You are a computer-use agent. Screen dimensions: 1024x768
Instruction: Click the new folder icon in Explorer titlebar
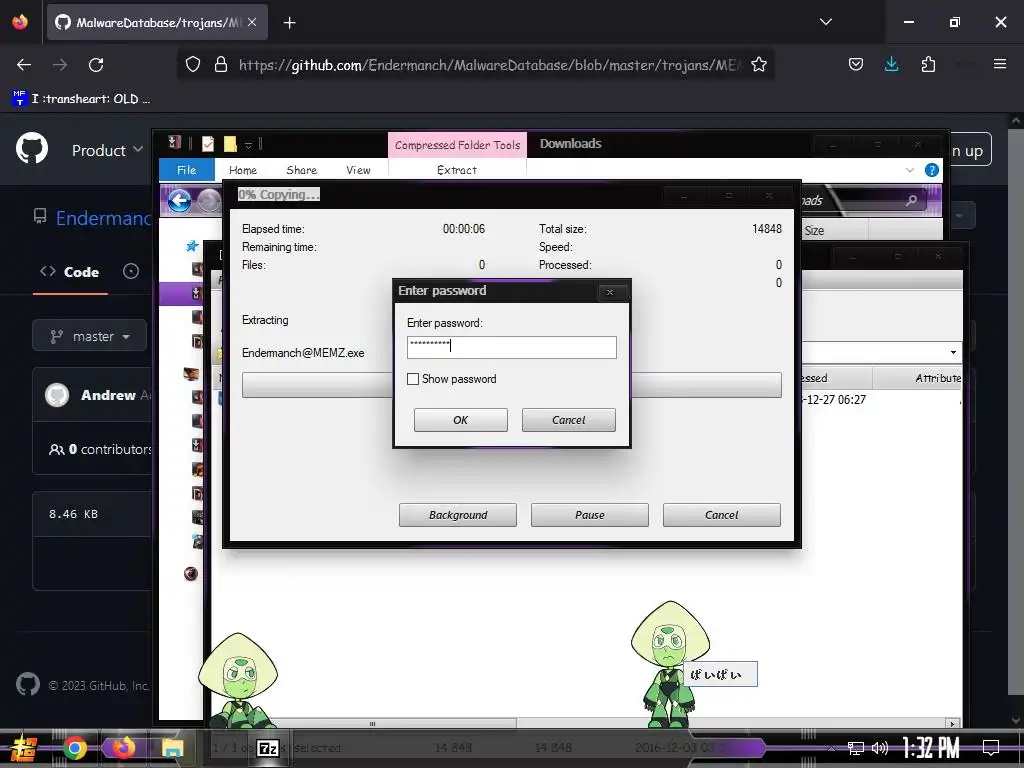(230, 144)
